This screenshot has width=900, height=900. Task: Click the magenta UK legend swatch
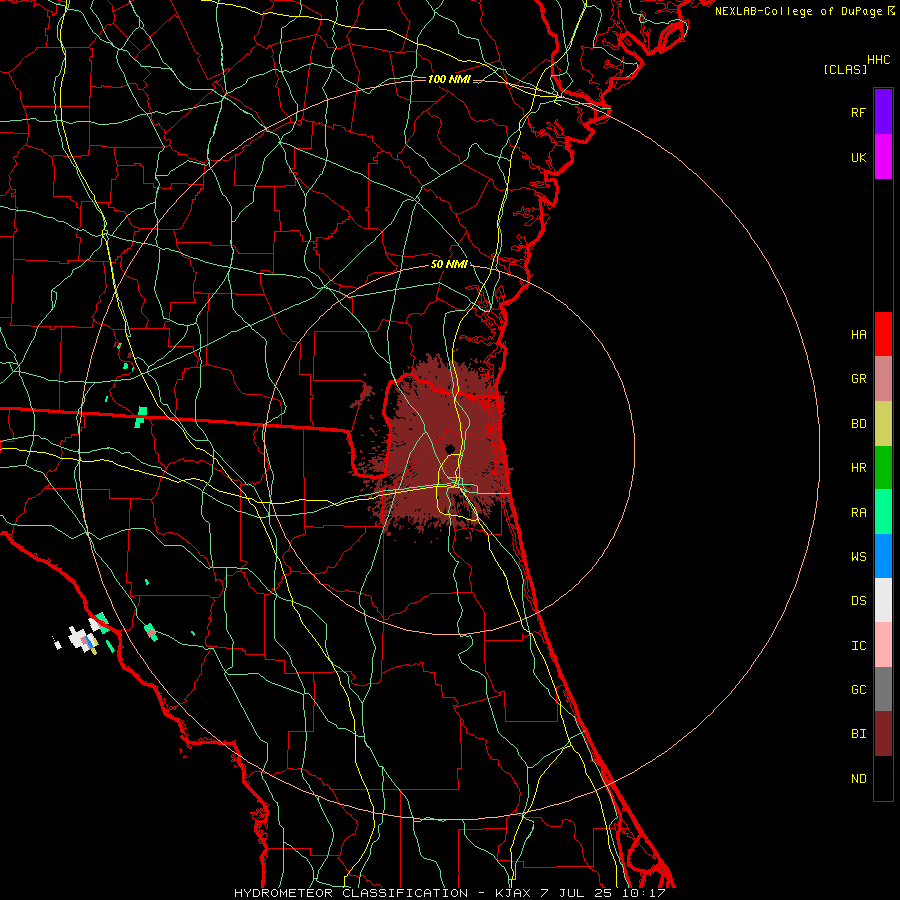883,157
